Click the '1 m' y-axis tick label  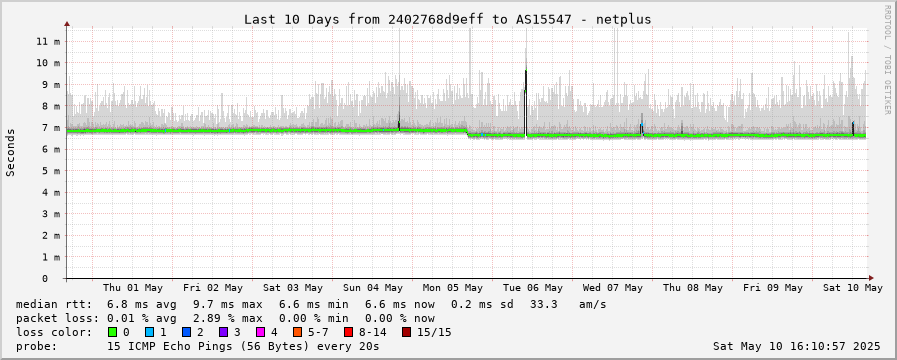click(51, 257)
